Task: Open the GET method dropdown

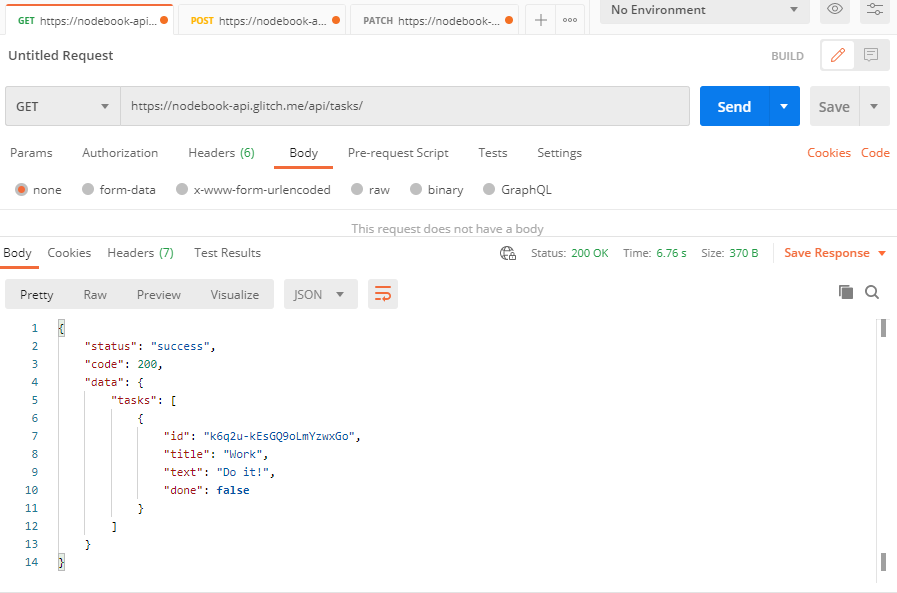Action: pos(62,106)
